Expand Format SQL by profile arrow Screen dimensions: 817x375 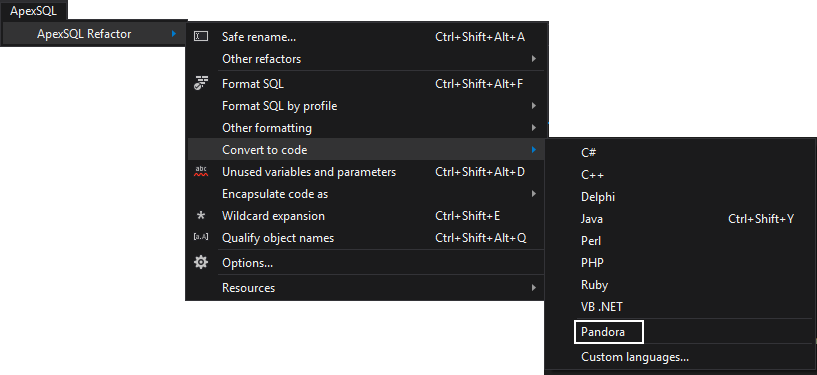pos(534,106)
